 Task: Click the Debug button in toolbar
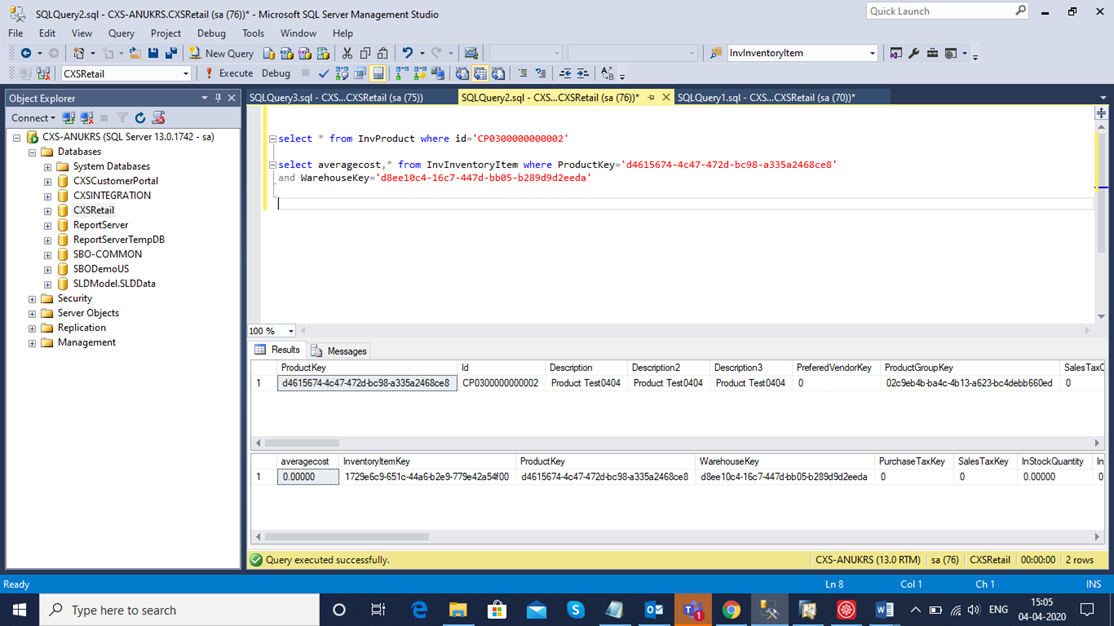point(276,74)
